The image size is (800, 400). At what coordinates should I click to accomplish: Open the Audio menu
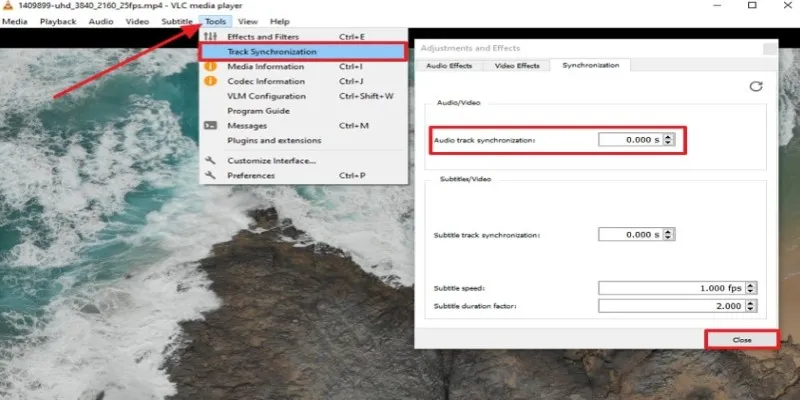click(x=101, y=21)
